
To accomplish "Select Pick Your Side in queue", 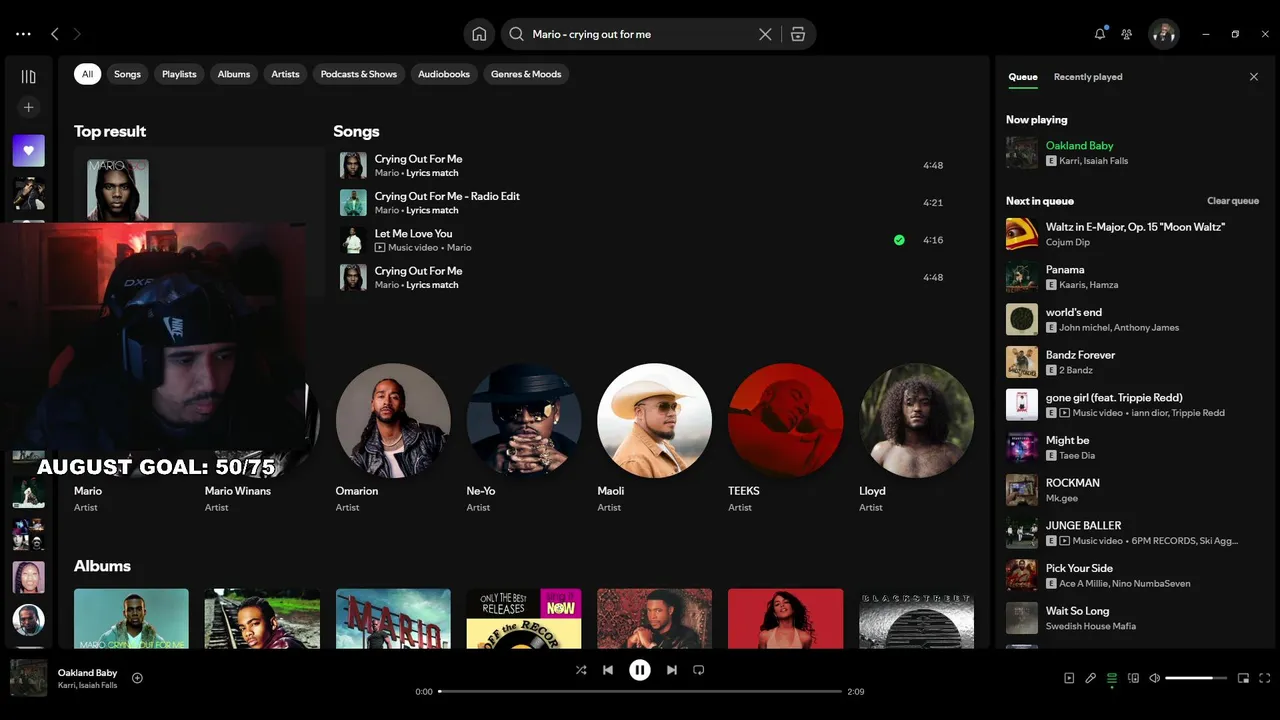I will coord(1133,575).
